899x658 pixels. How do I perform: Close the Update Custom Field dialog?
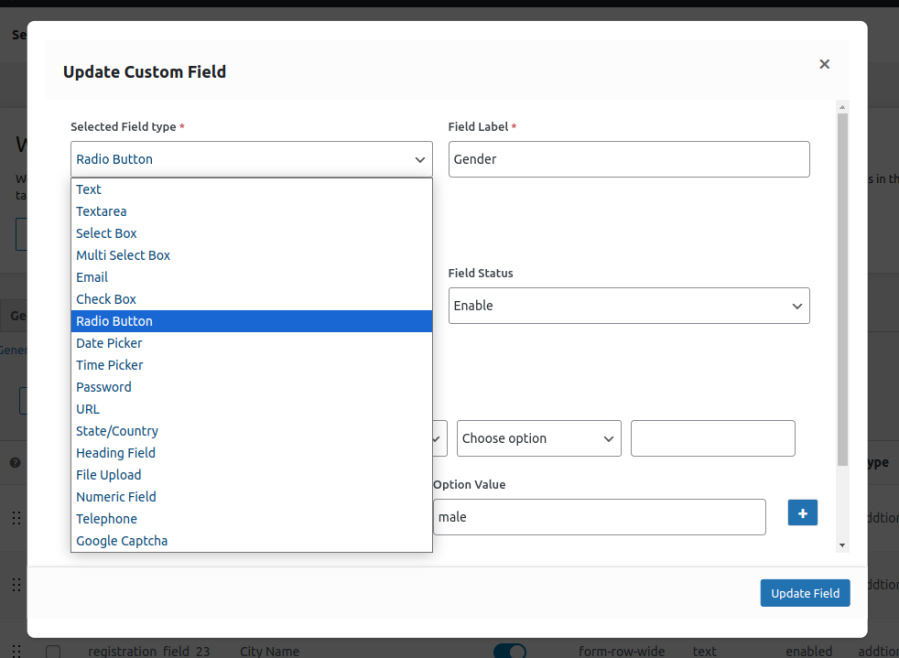824,64
